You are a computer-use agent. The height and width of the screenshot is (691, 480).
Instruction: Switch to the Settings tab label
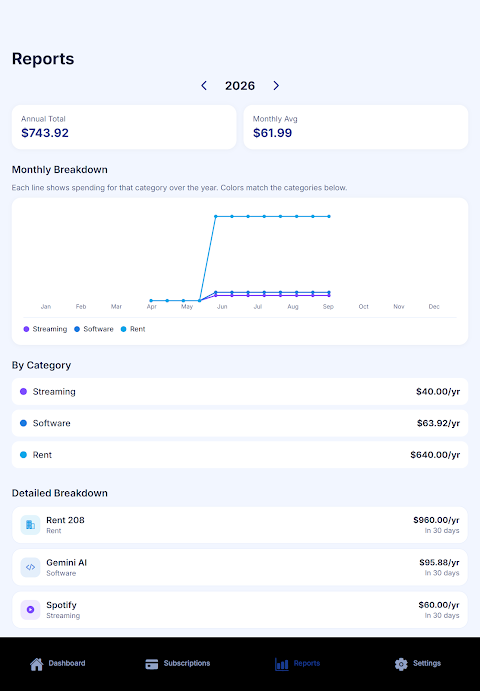tap(427, 663)
